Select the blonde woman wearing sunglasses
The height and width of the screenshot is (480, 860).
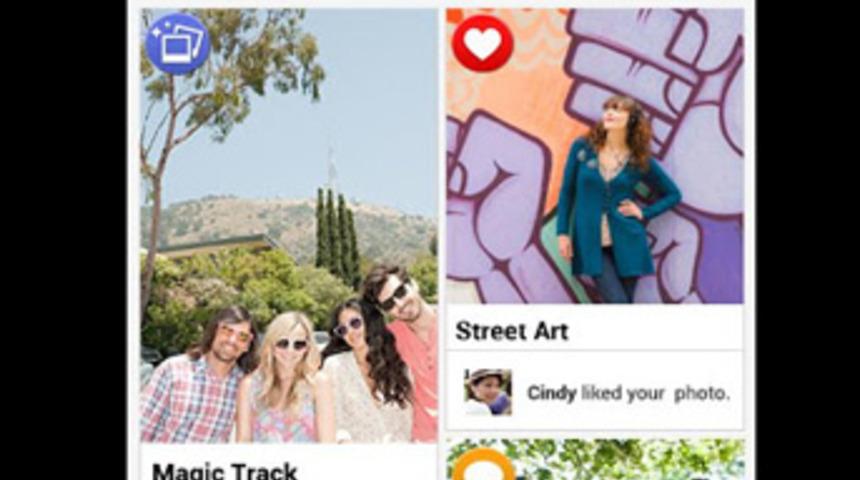point(282,379)
